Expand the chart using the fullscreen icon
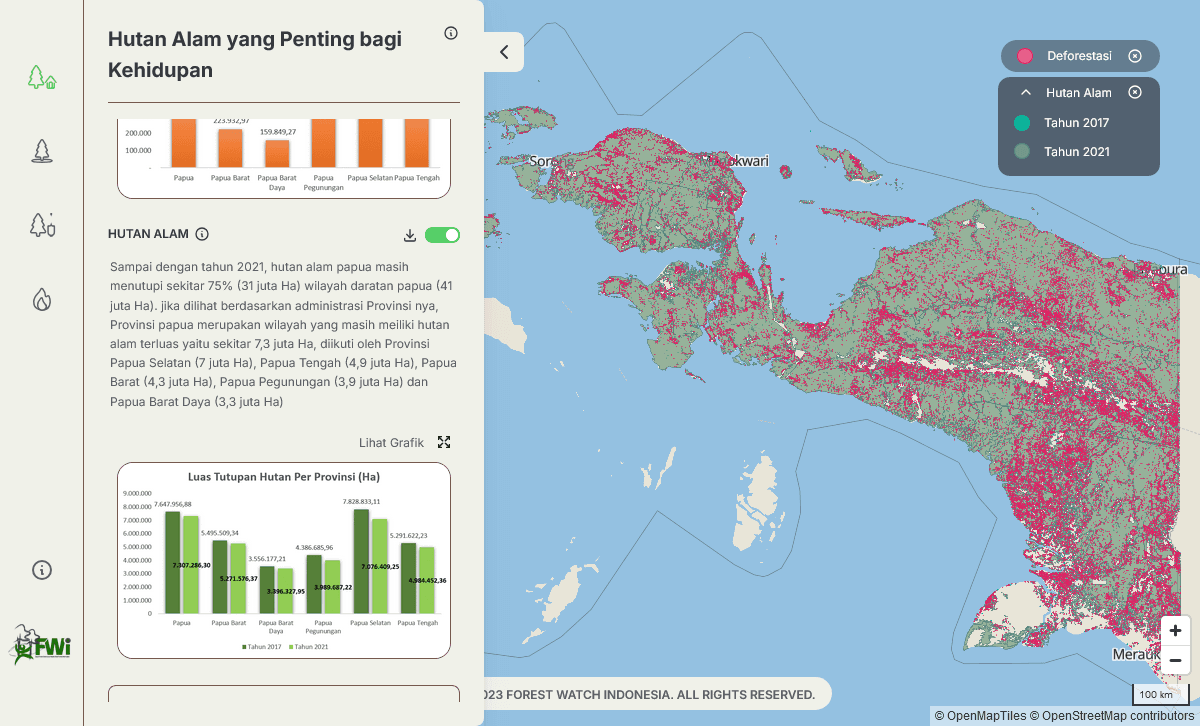 point(444,441)
